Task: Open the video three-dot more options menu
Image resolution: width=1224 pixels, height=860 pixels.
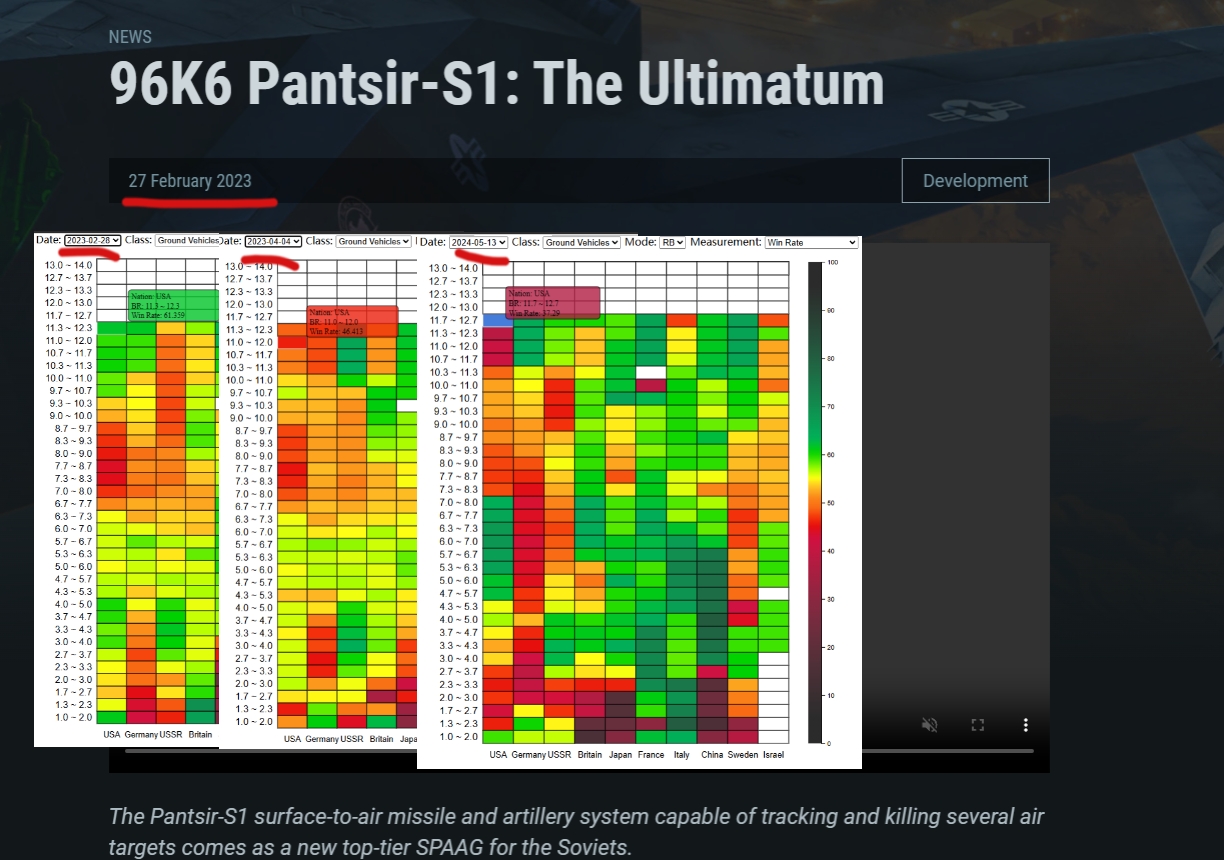Action: tap(1025, 725)
